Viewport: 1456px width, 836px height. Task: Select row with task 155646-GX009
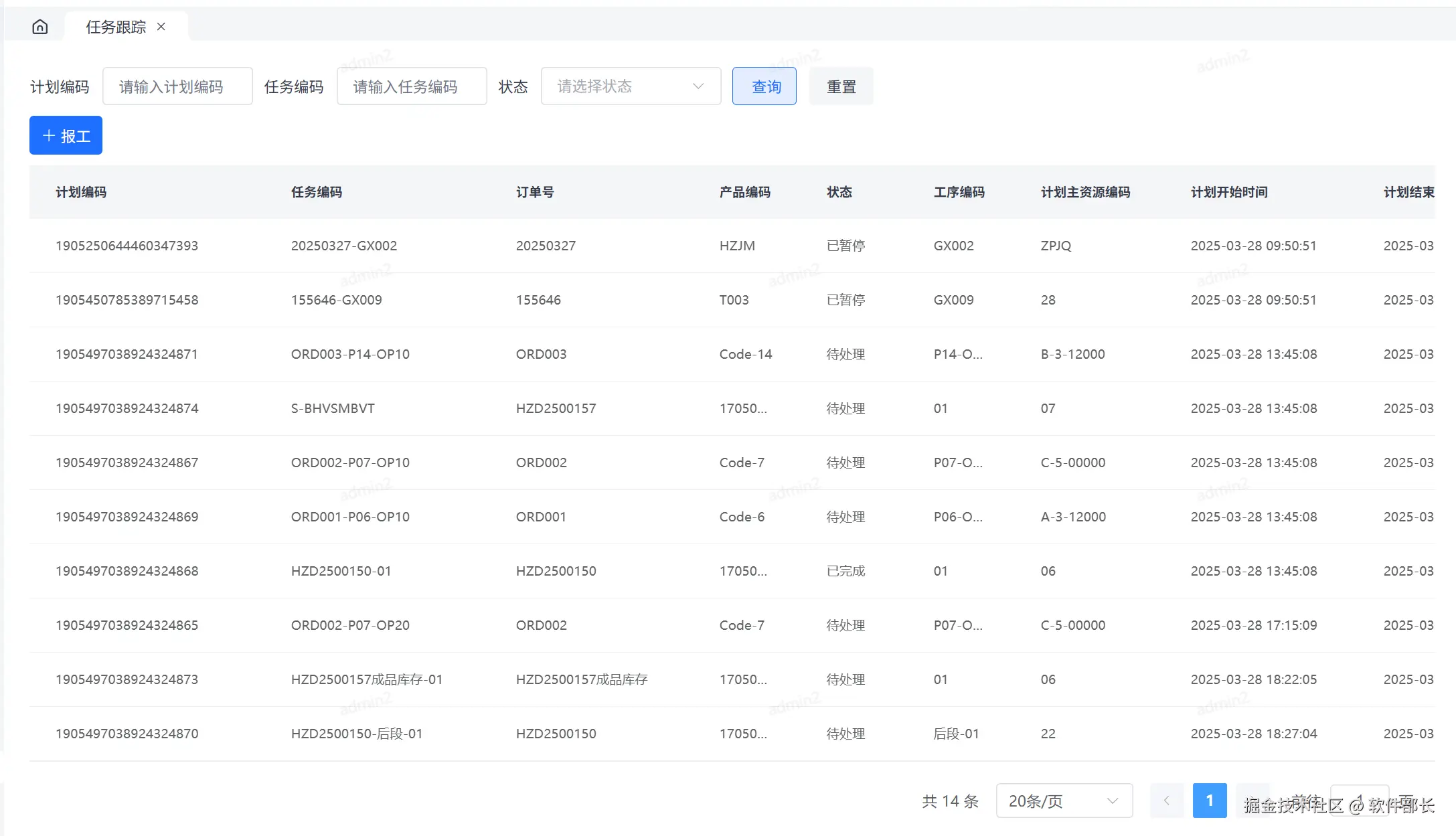pyautogui.click(x=337, y=300)
